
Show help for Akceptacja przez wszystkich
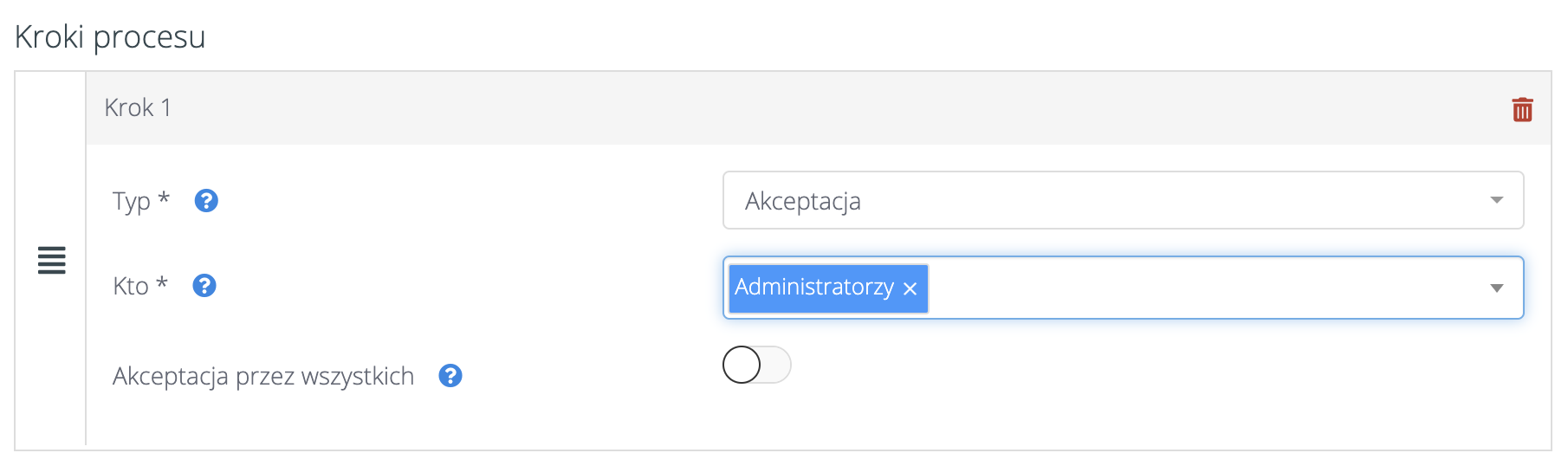pyautogui.click(x=450, y=376)
